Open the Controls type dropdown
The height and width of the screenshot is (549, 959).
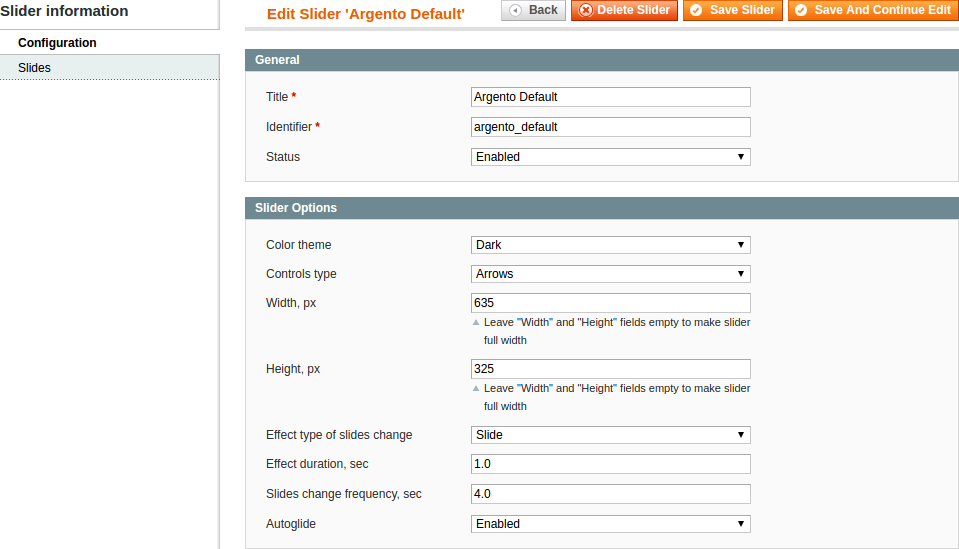point(610,274)
